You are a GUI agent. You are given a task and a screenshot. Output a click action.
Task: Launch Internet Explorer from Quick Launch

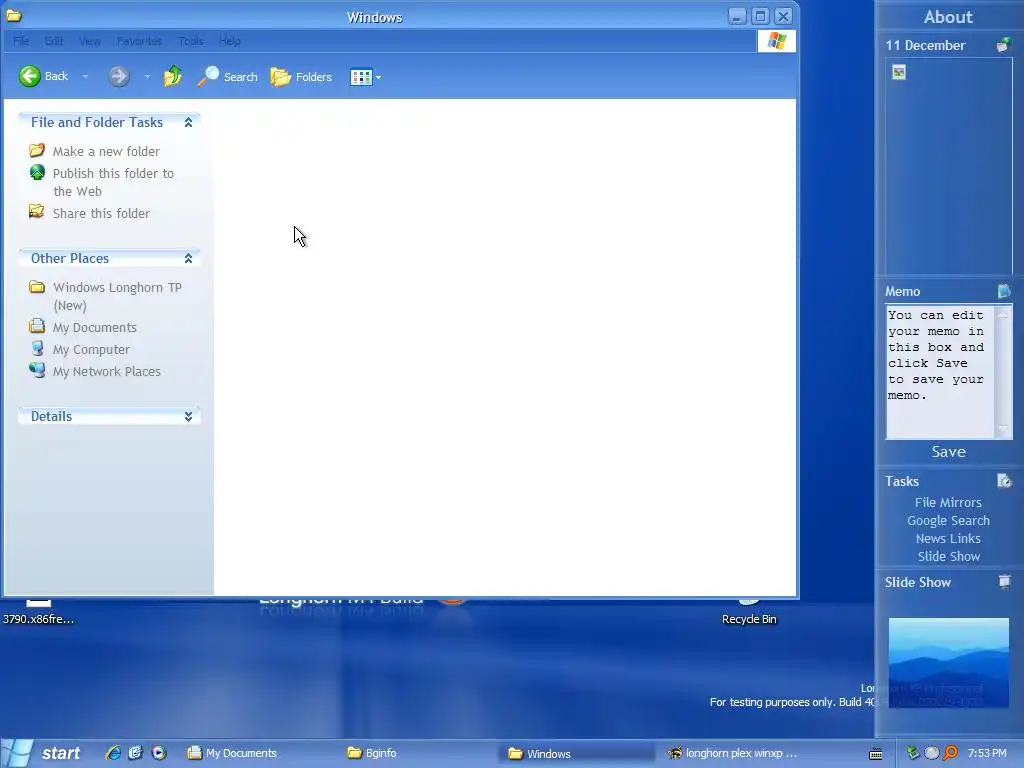tap(113, 753)
